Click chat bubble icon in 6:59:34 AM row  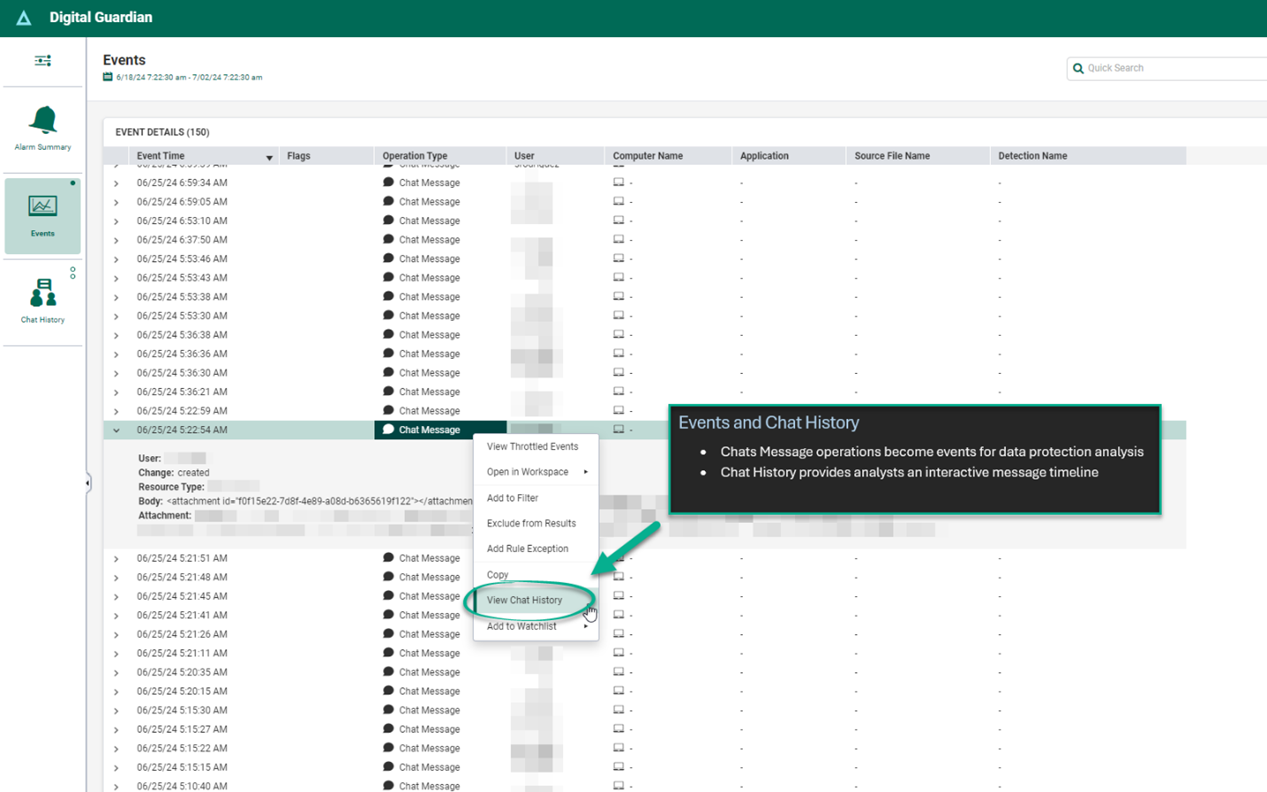coord(389,183)
